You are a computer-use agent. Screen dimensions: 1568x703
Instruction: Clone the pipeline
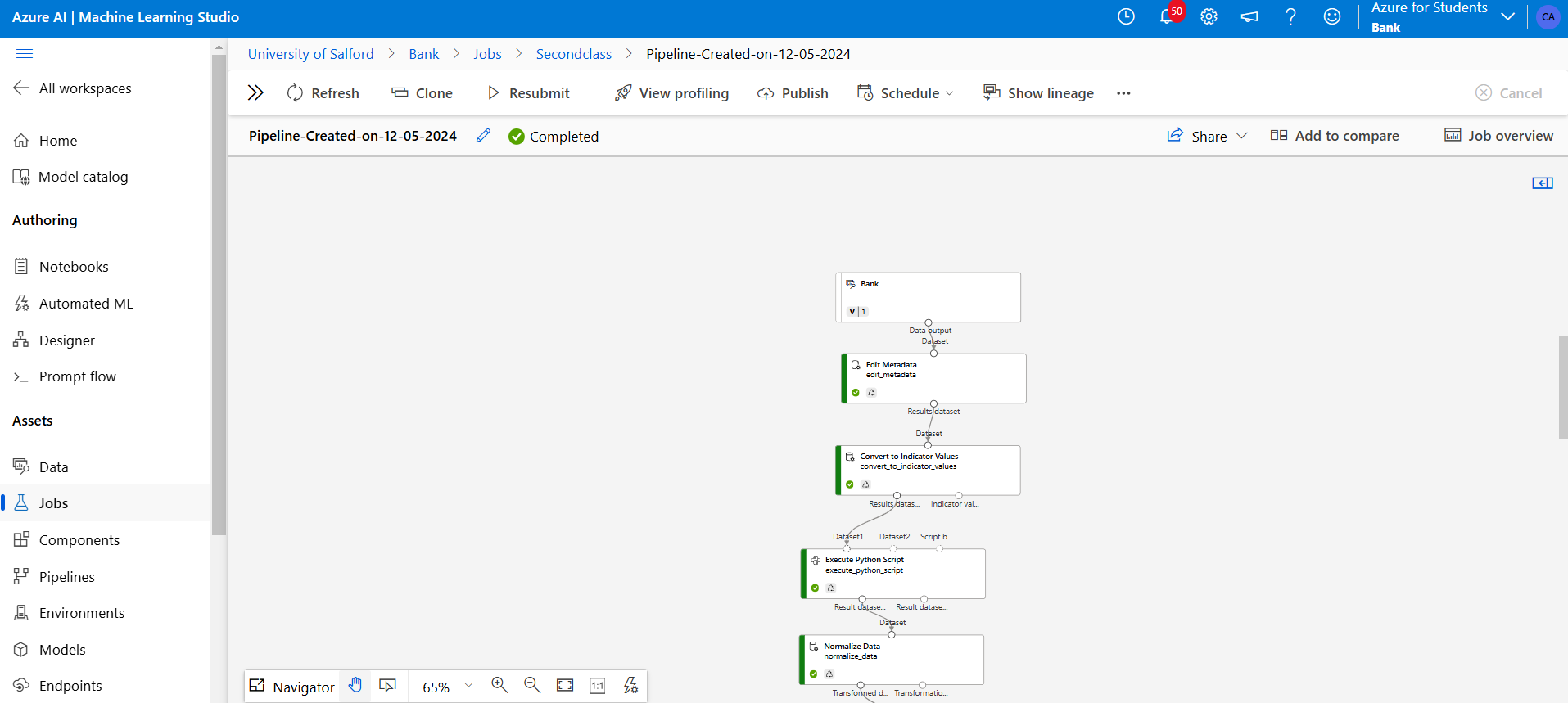point(422,93)
